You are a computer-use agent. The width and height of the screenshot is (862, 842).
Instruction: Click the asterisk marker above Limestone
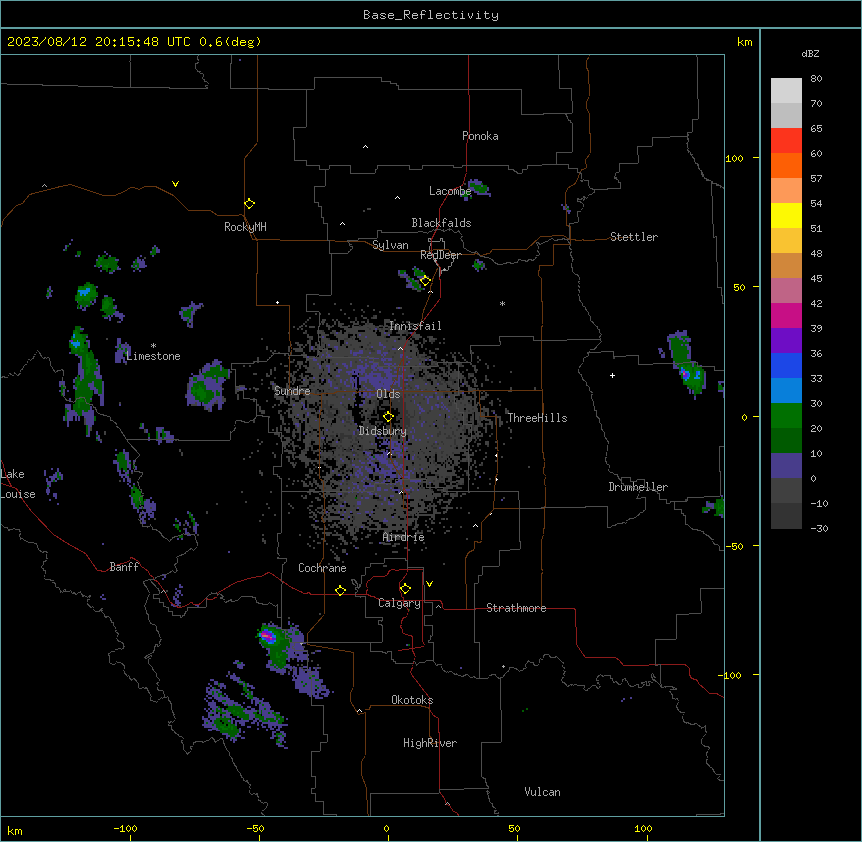(x=153, y=346)
